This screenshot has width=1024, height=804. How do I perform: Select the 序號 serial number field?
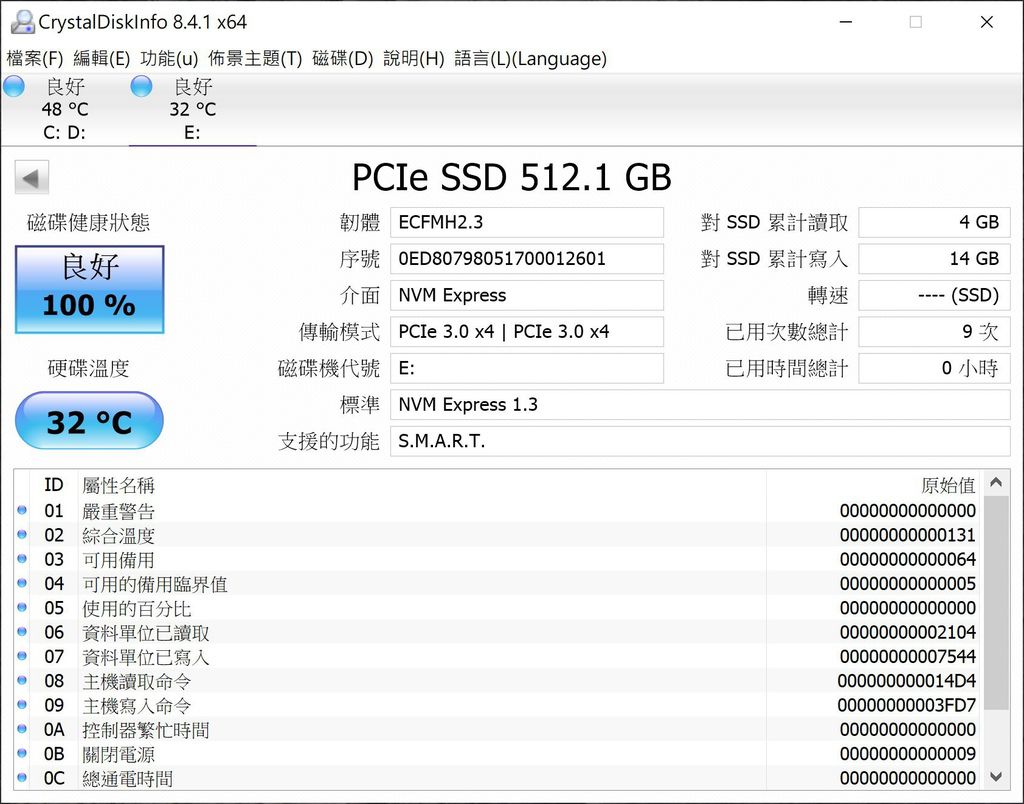point(527,258)
